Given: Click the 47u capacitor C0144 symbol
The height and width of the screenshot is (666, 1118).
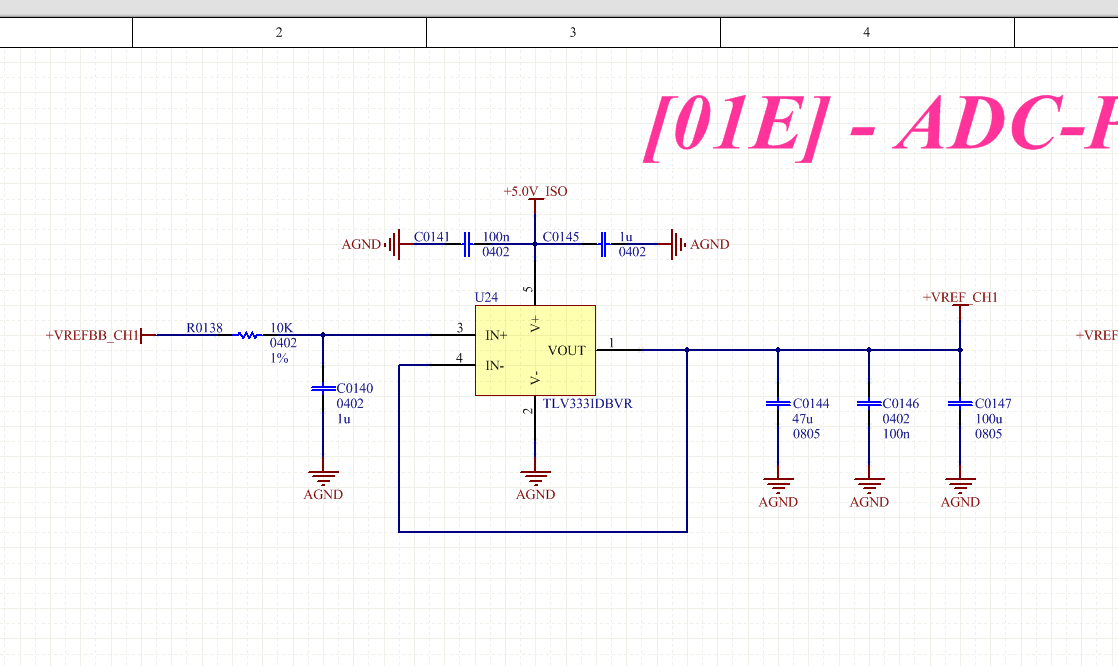Looking at the screenshot, I should [778, 402].
